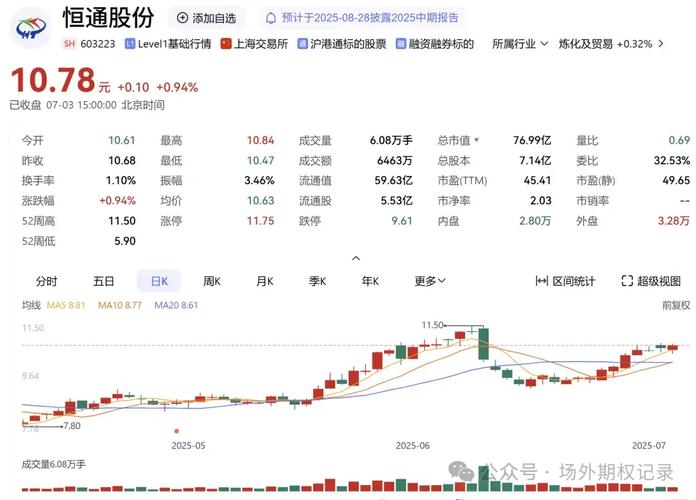Click the MA10 8.77 indicator label
This screenshot has width=696, height=500.
point(120,306)
